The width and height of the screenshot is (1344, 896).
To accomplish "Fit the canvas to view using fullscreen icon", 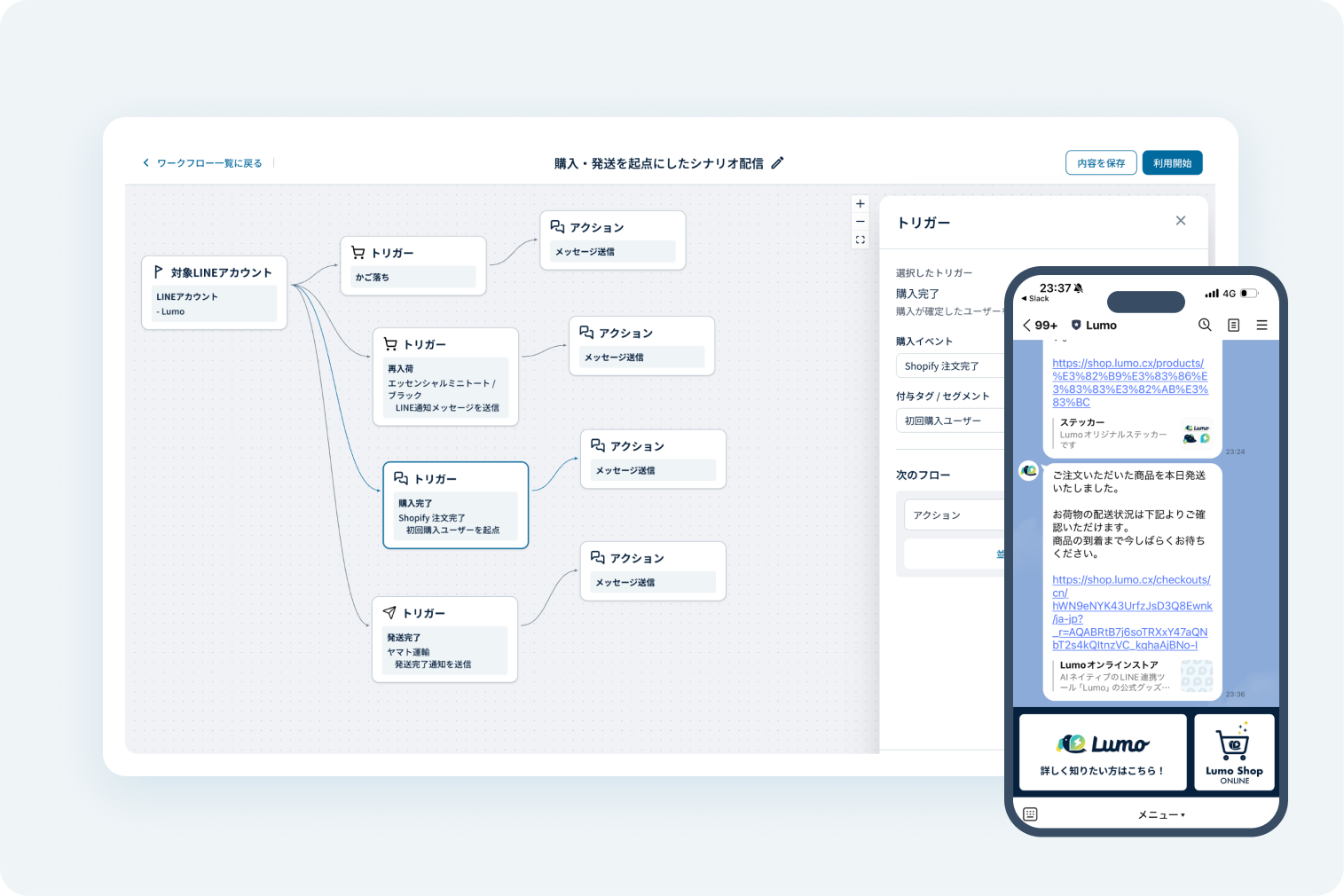I will tap(860, 240).
